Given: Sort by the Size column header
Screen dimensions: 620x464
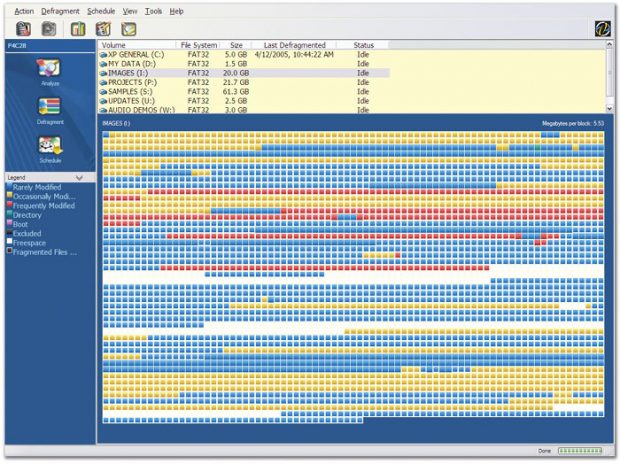Looking at the screenshot, I should click(236, 45).
